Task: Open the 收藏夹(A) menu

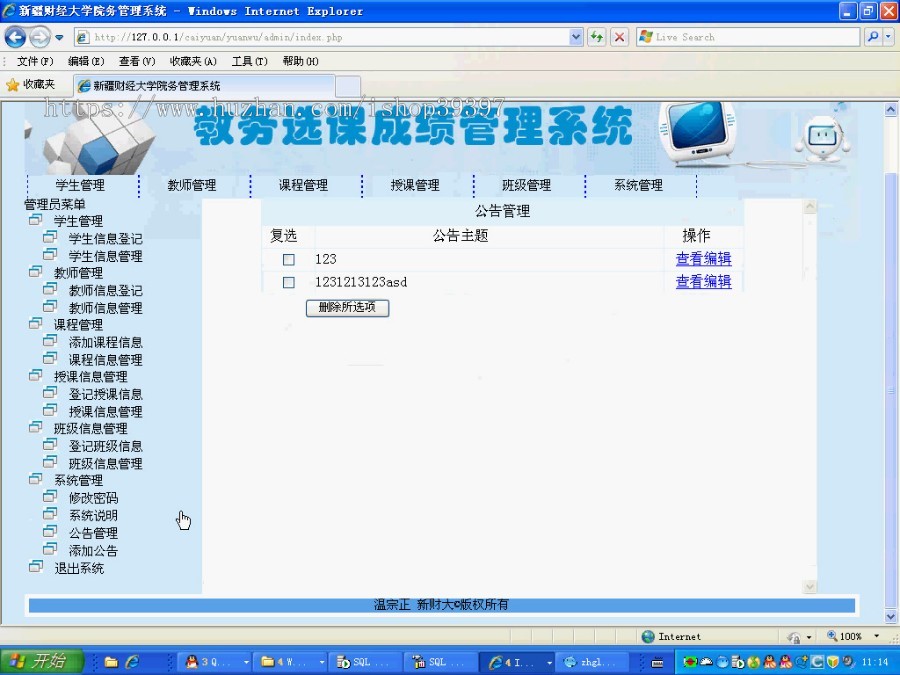Action: (193, 61)
